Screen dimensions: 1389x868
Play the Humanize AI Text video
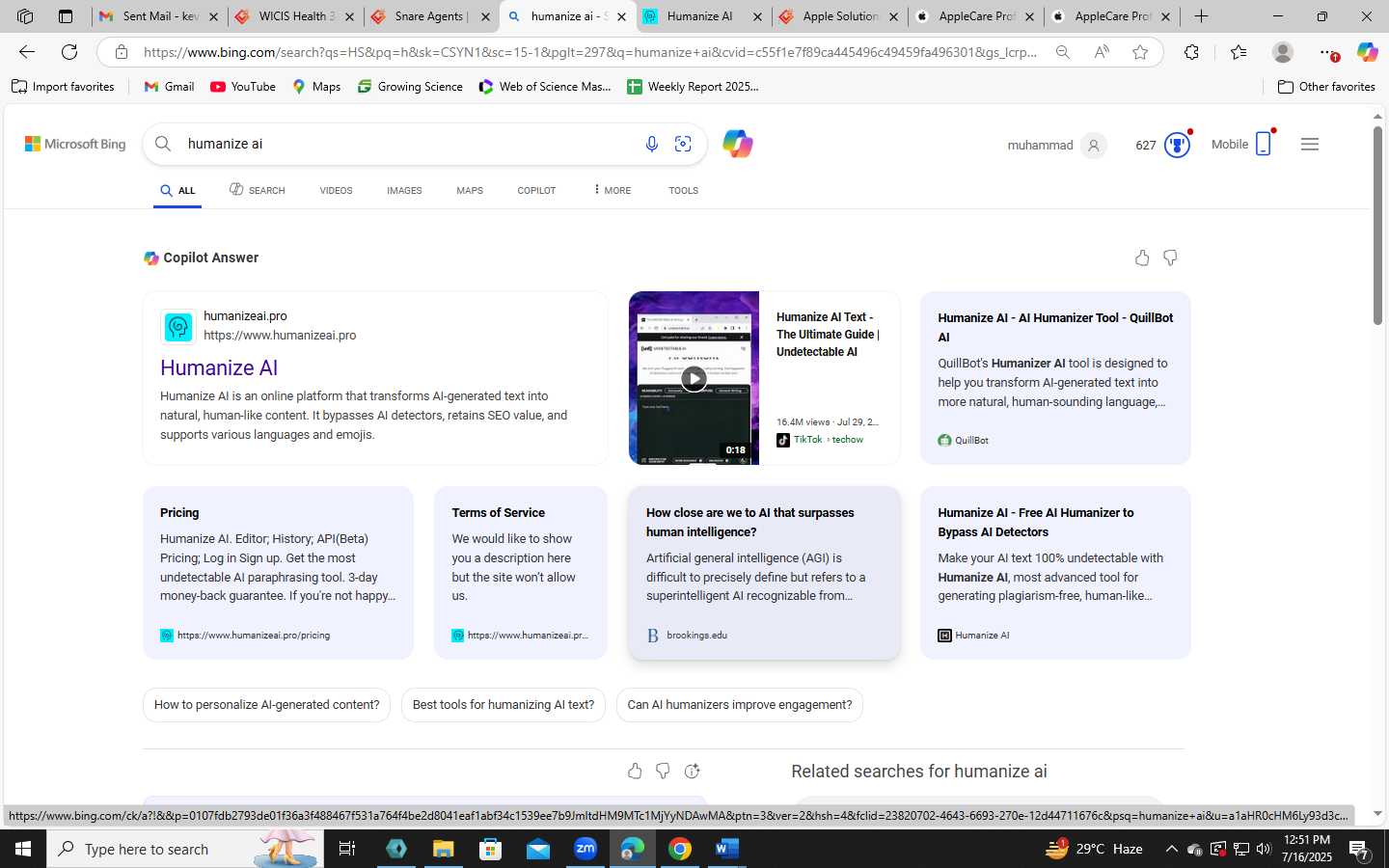coord(694,378)
